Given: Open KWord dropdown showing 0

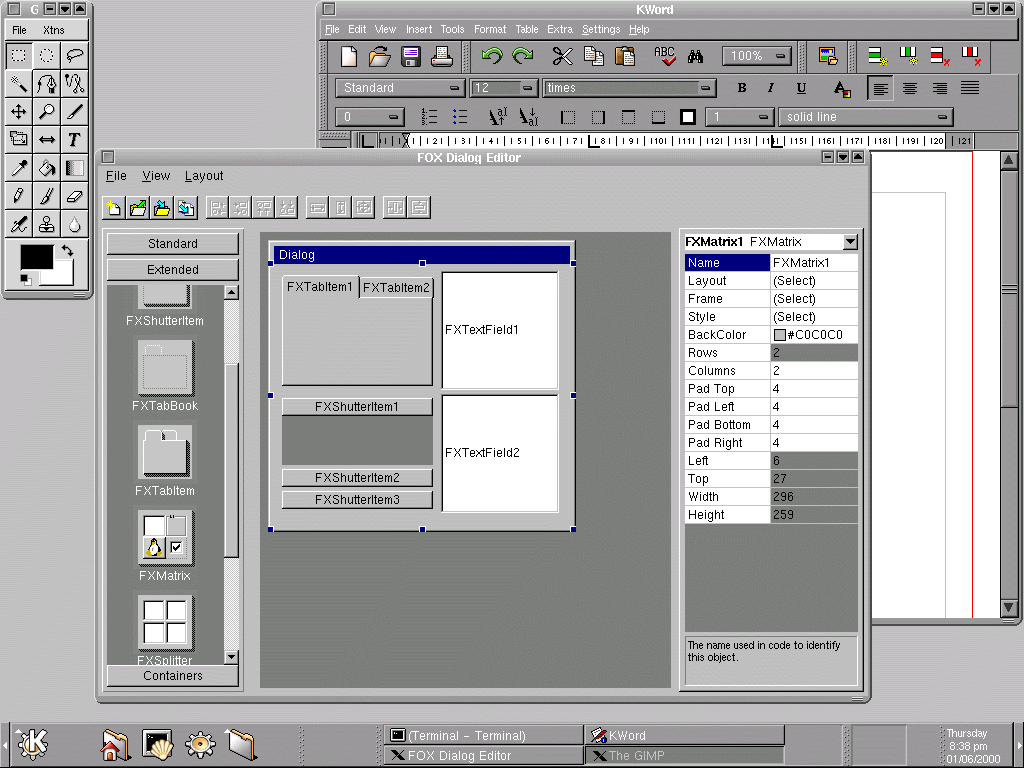Looking at the screenshot, I should coord(370,117).
